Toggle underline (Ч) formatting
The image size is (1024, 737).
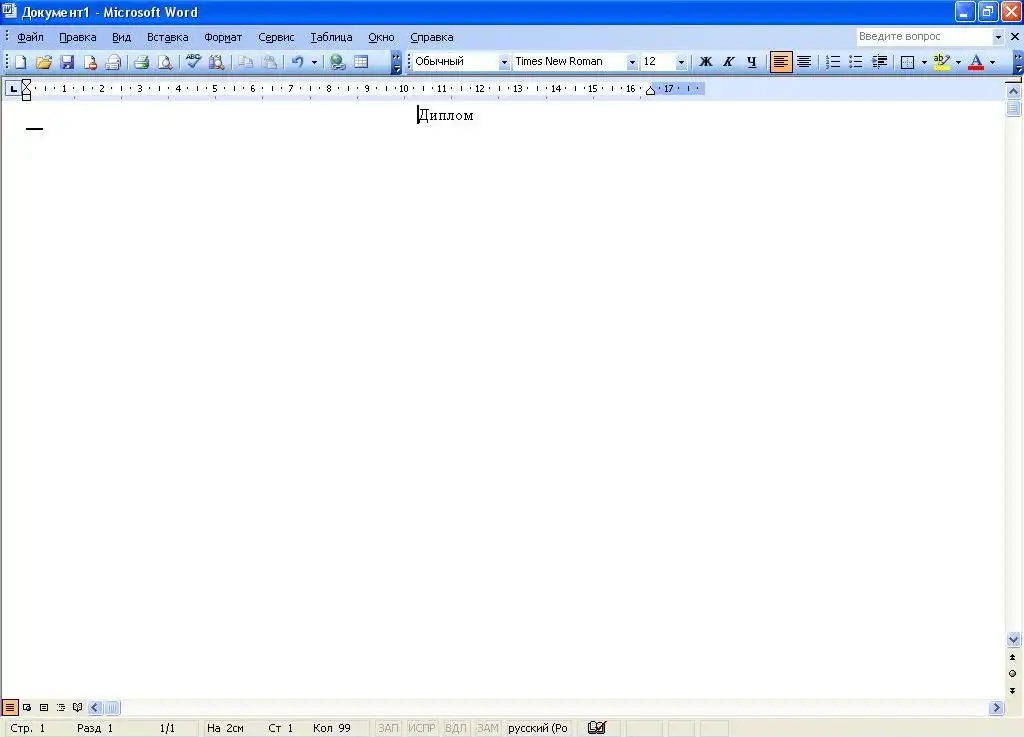[751, 62]
